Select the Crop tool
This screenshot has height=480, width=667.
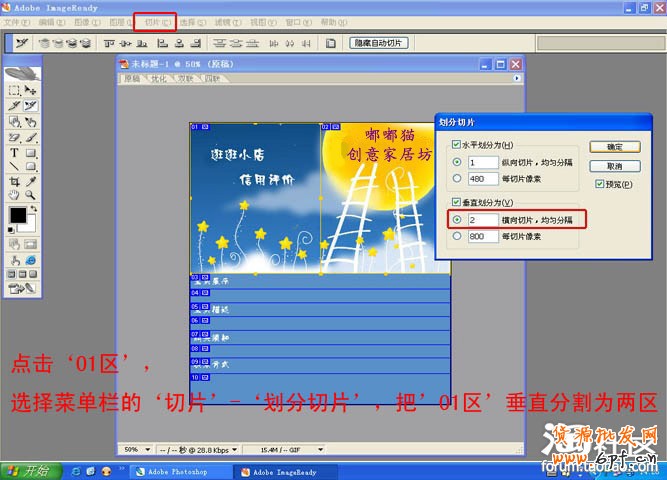tap(14, 181)
